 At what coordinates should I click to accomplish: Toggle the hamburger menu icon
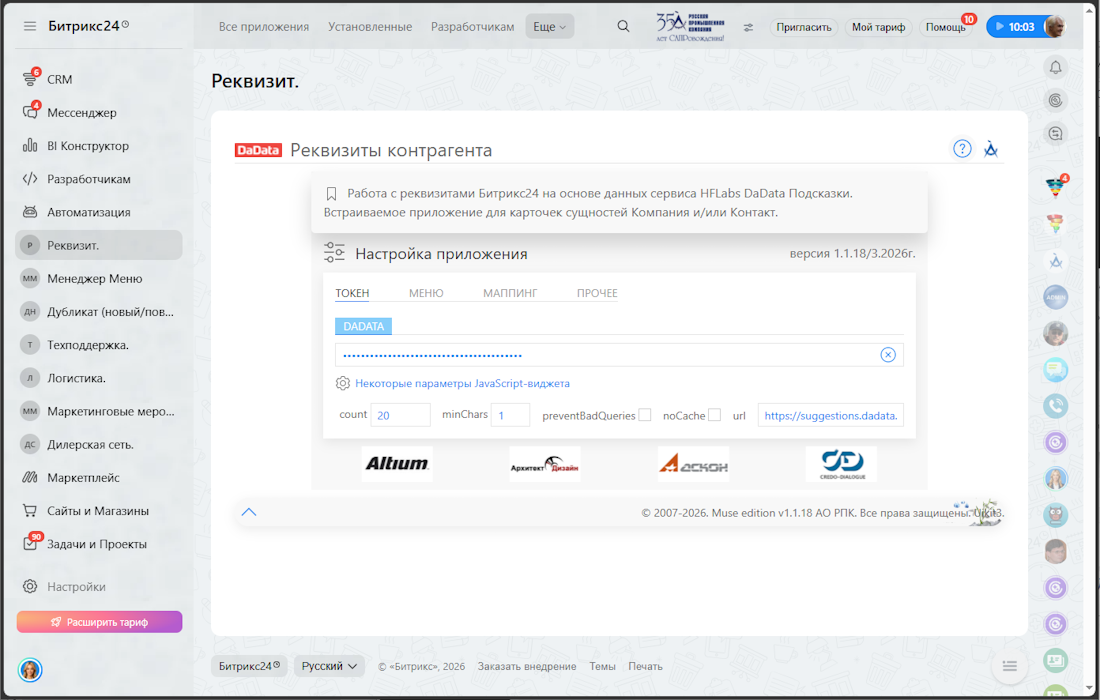pos(29,26)
